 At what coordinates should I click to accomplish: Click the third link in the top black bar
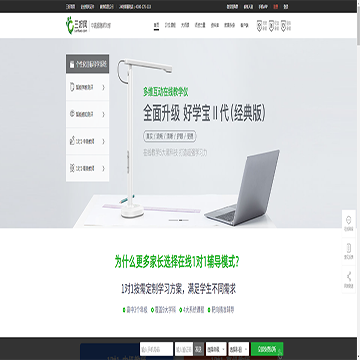coord(107,7)
